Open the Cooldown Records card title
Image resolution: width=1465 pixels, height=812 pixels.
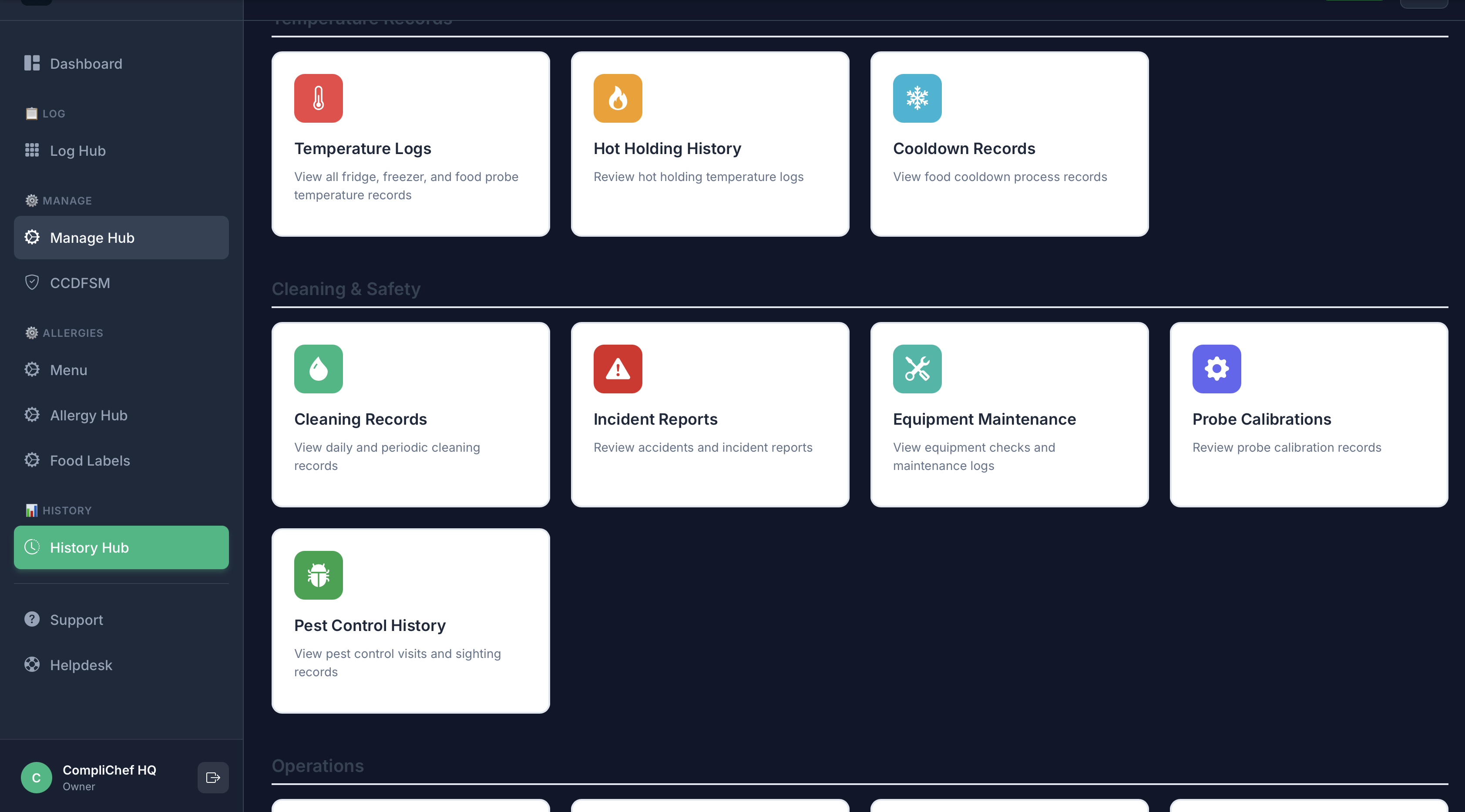pyautogui.click(x=964, y=148)
